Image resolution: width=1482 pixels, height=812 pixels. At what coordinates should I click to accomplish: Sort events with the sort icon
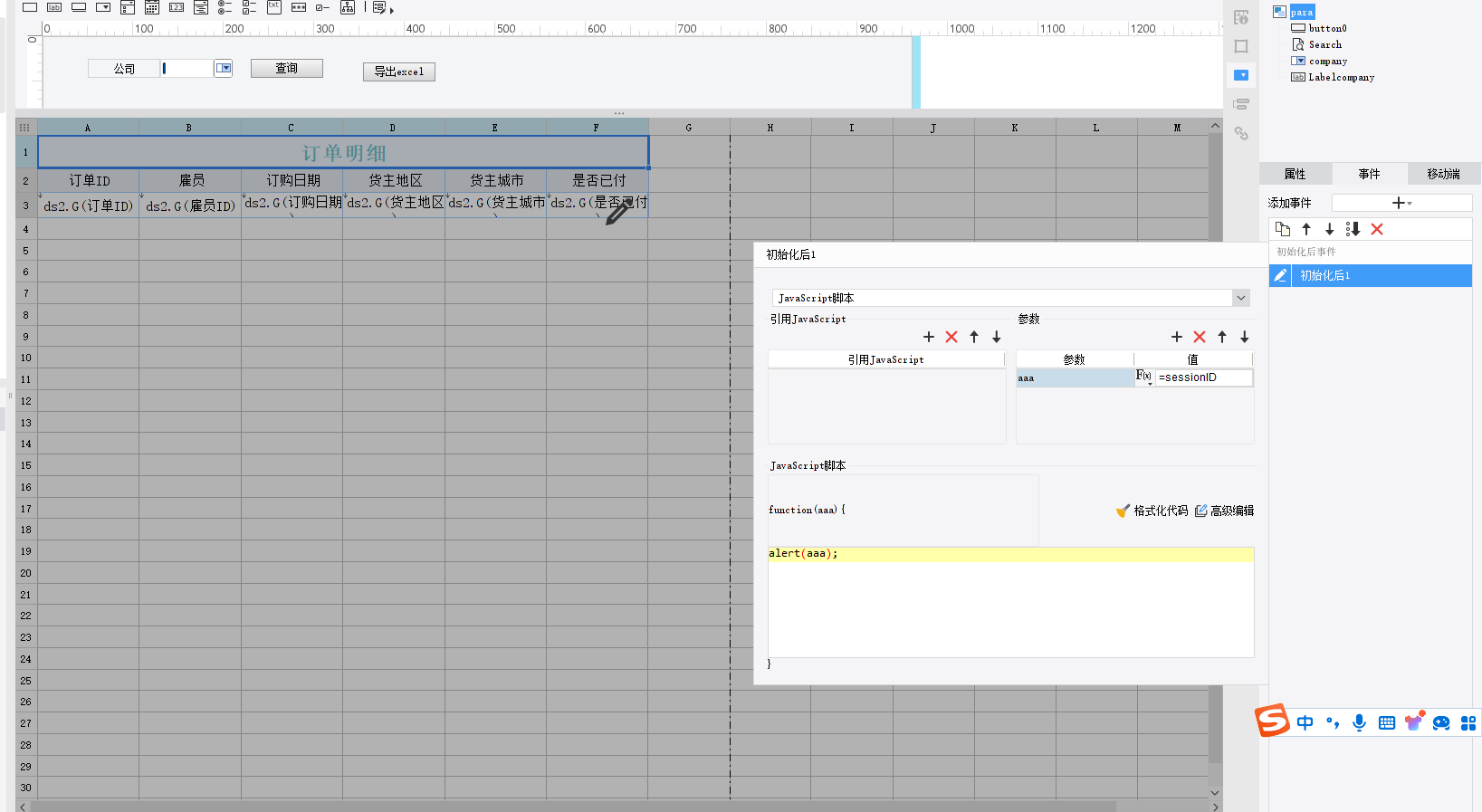coord(1353,229)
